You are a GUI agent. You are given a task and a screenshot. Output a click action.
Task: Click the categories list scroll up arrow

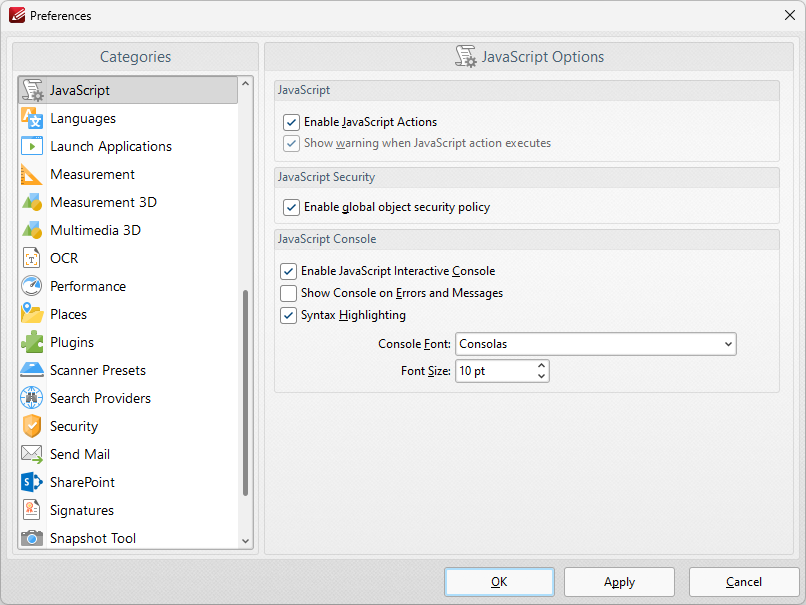coord(246,83)
